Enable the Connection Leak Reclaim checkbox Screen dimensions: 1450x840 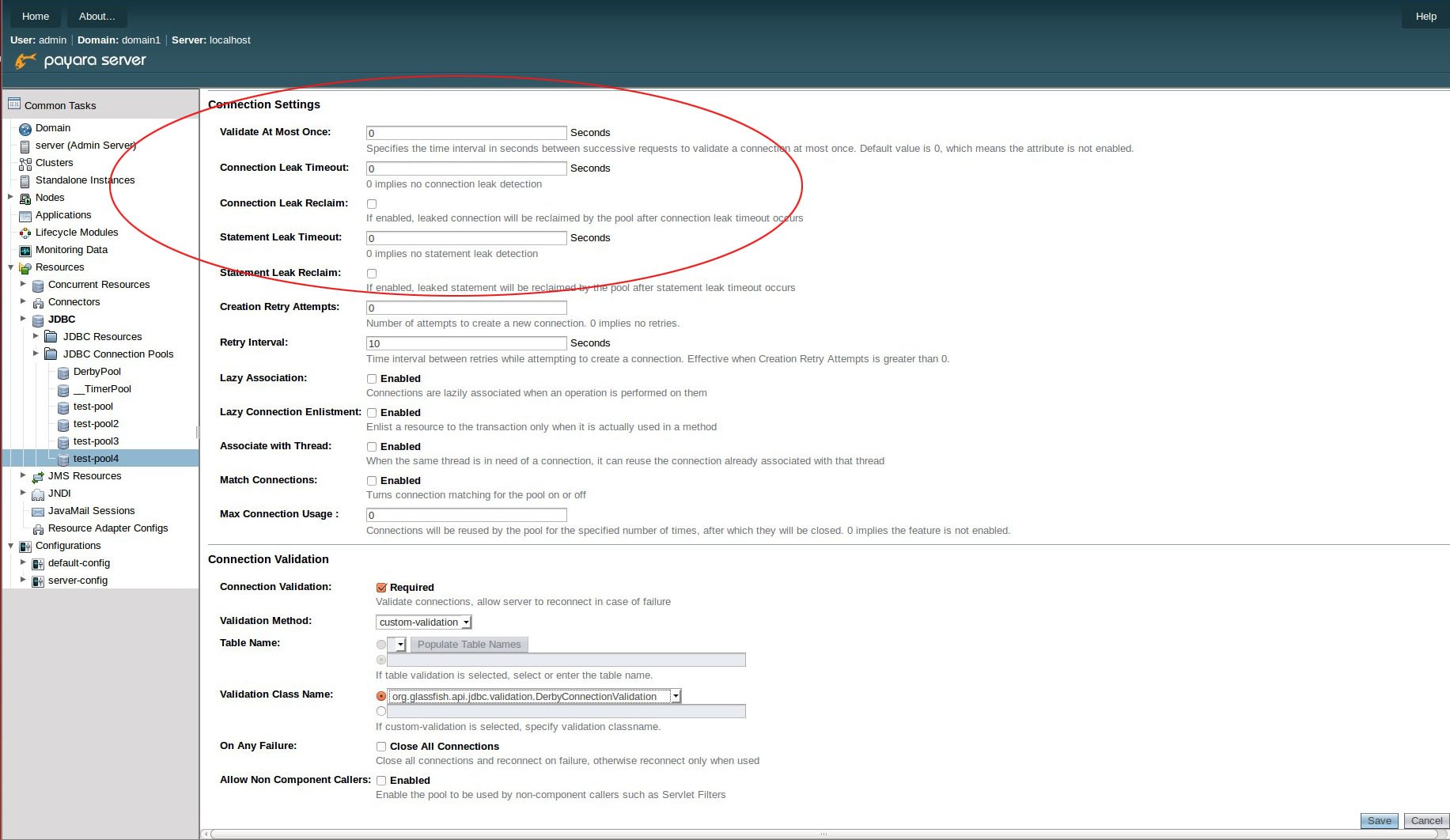tap(372, 204)
